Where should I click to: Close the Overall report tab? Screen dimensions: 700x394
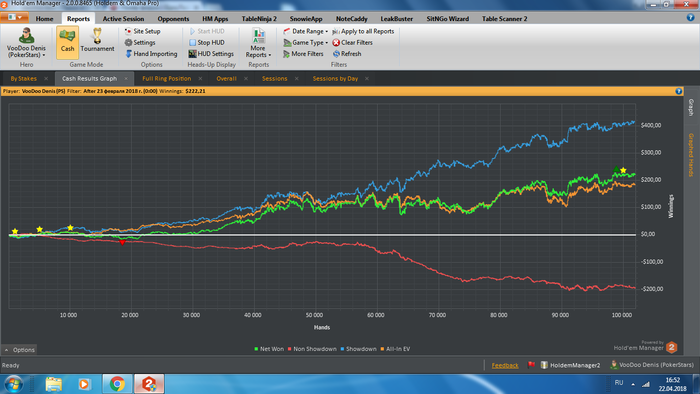246,79
